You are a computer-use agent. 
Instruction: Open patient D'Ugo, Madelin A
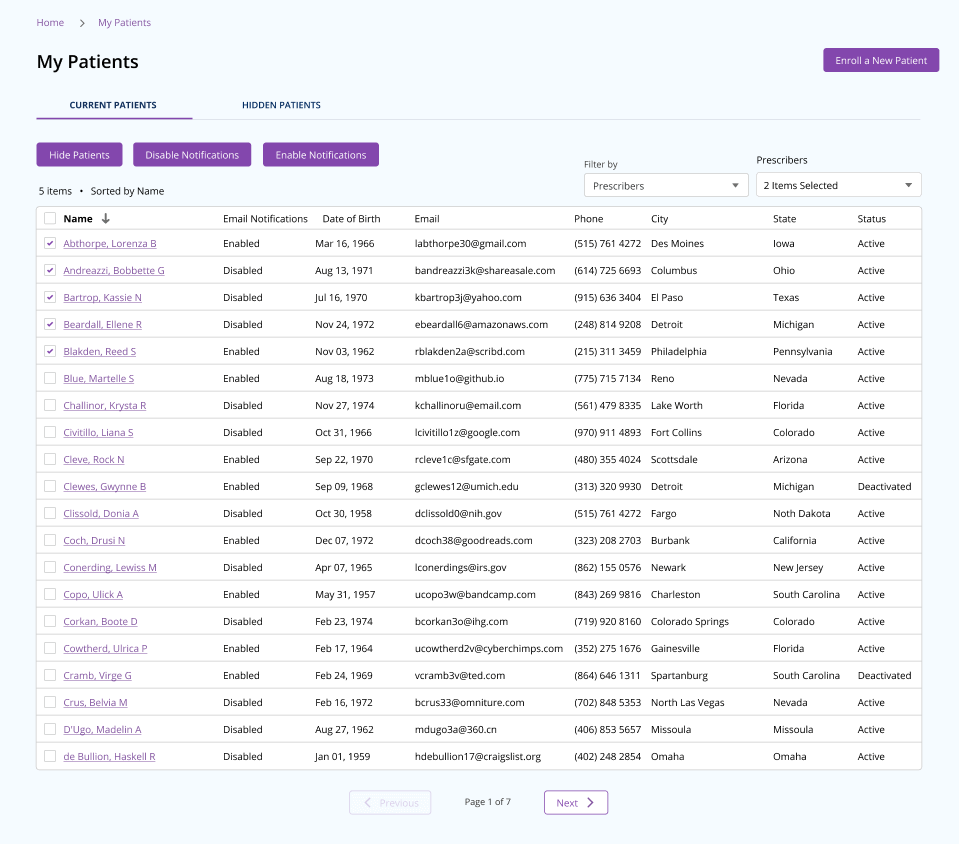pos(102,729)
